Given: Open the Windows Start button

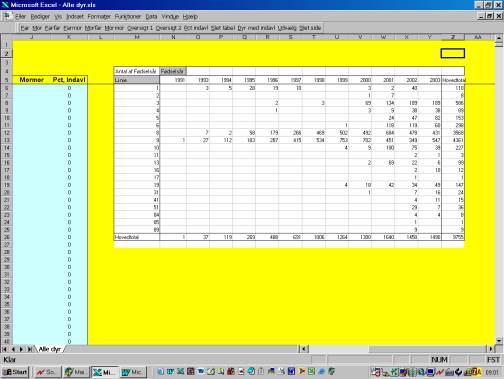Looking at the screenshot, I should (x=15, y=372).
